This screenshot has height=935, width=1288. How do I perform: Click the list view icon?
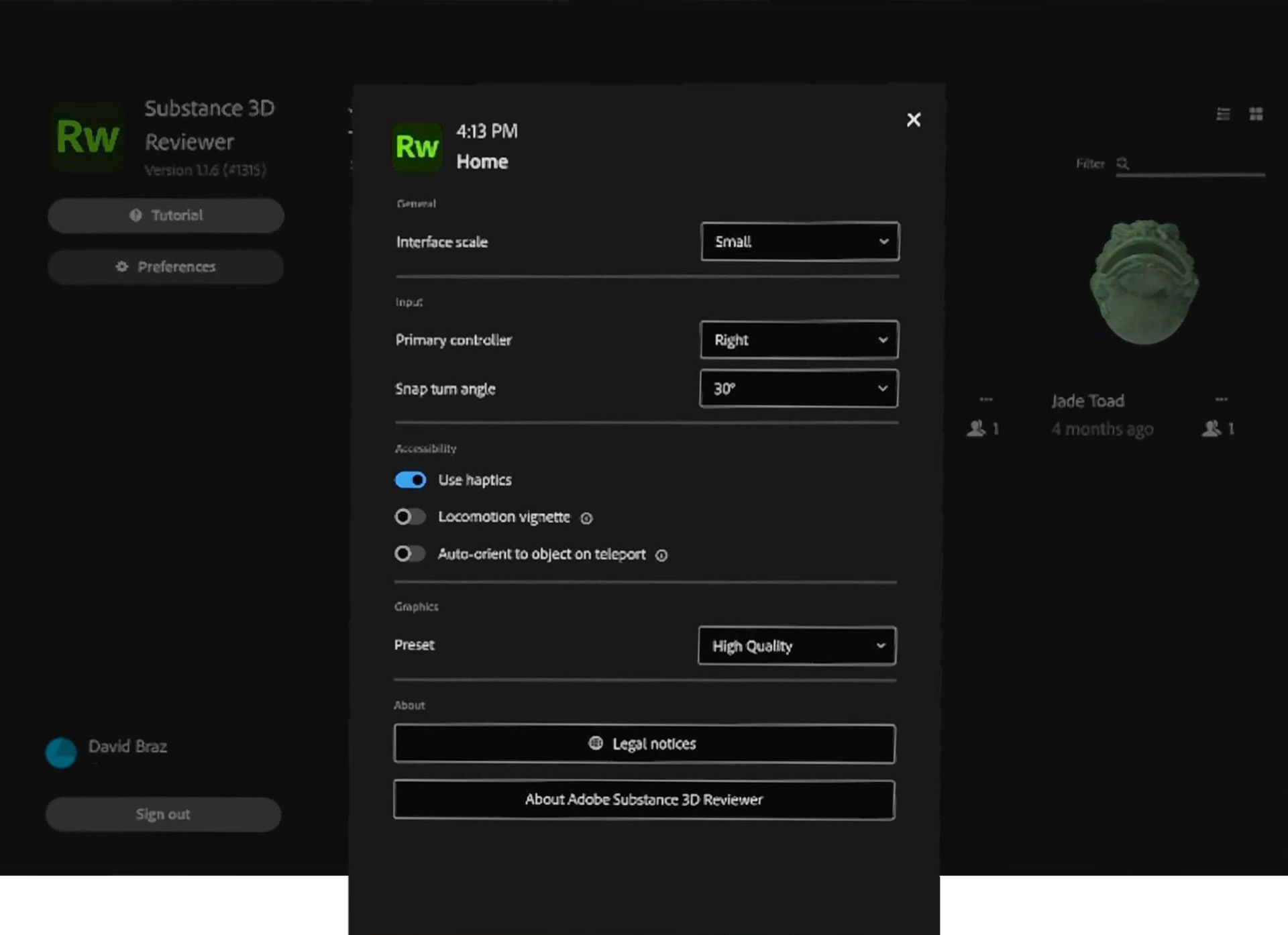click(x=1223, y=114)
